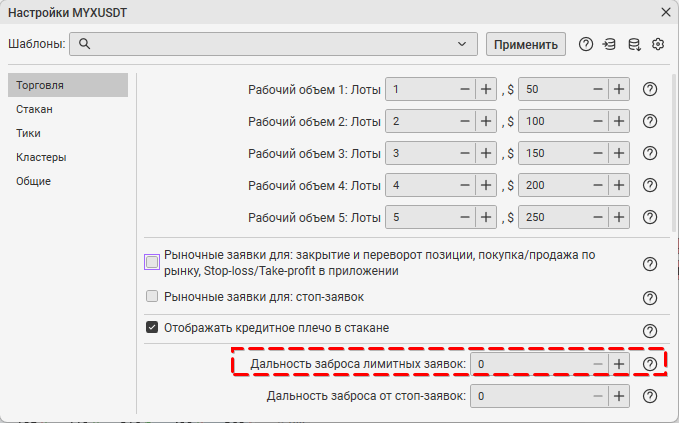Increase dollar amount for Рабочий объем 5
679x423 pixels.
click(619, 217)
